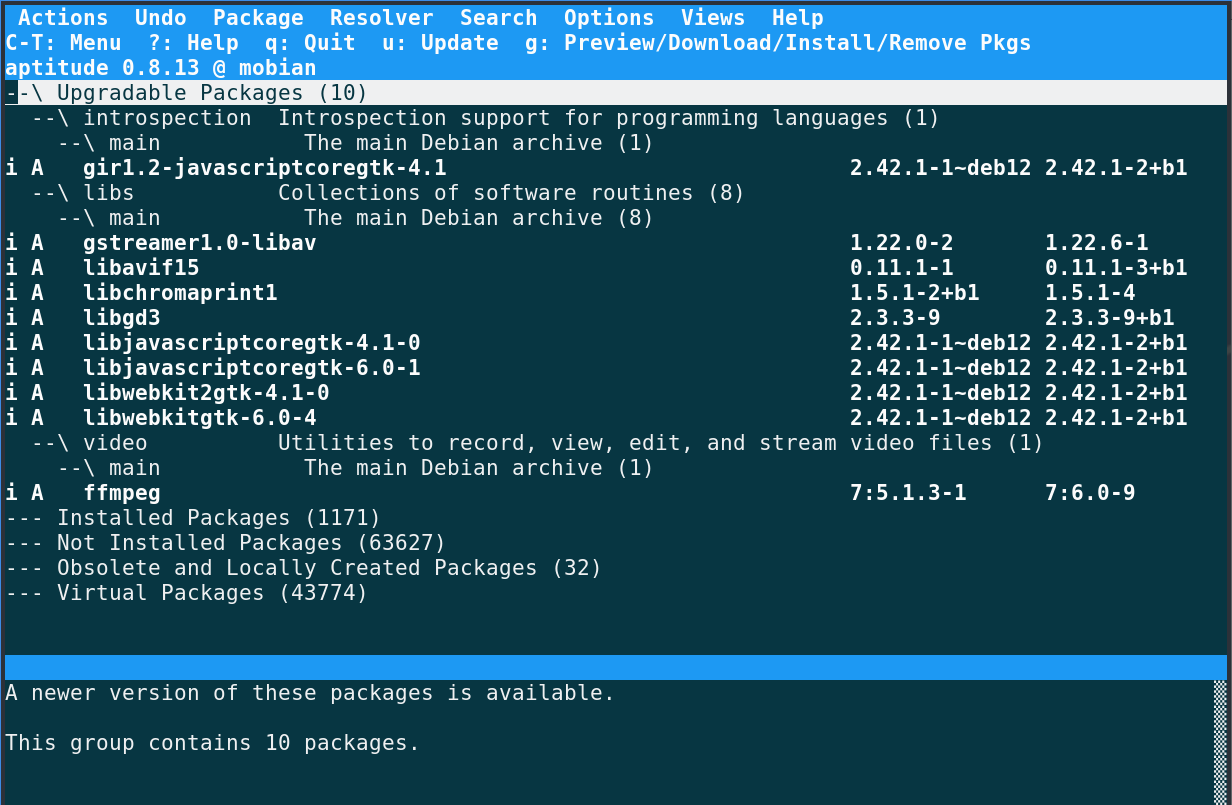1232x805 pixels.
Task: Open the Search menu
Action: point(499,18)
